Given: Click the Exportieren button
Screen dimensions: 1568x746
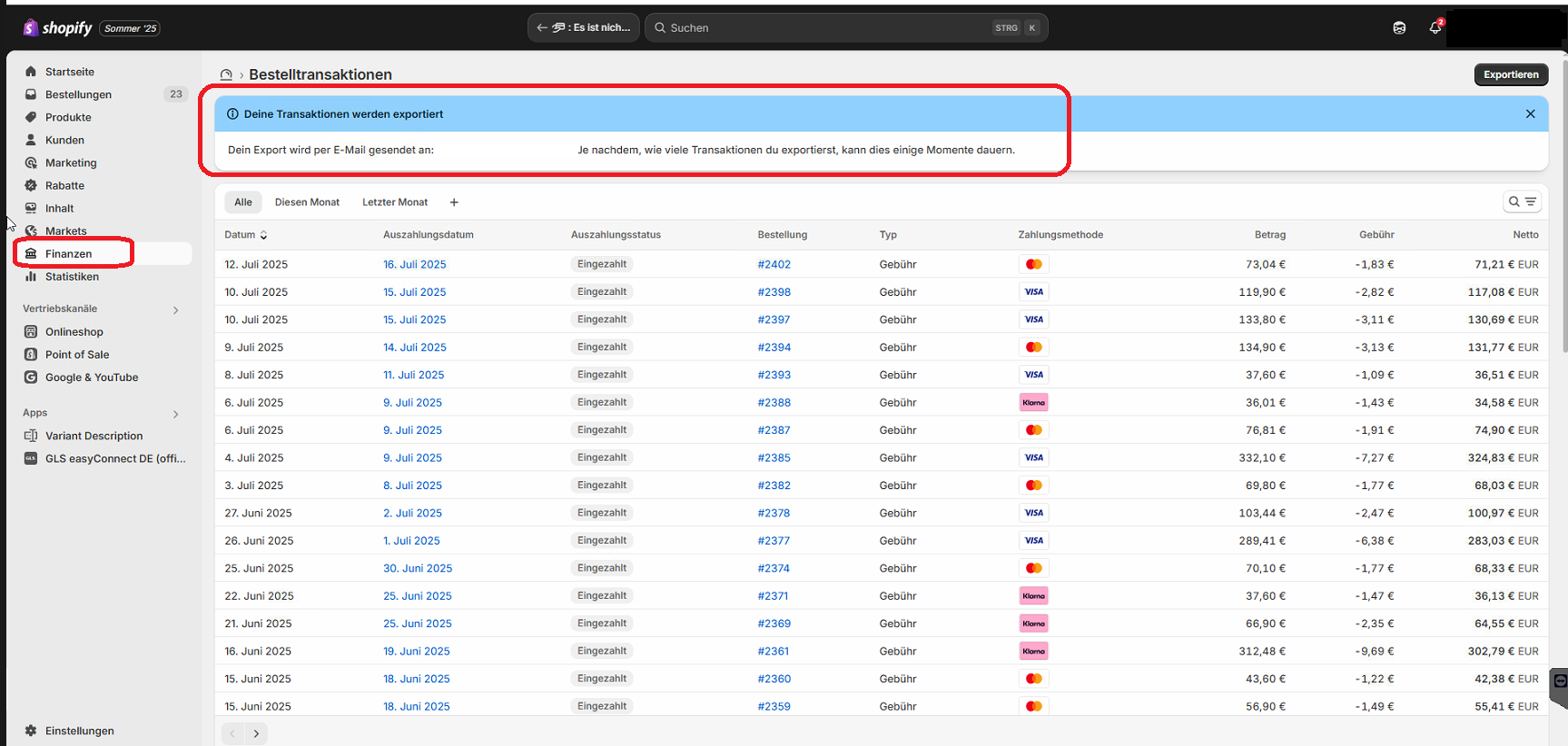Looking at the screenshot, I should (x=1510, y=74).
